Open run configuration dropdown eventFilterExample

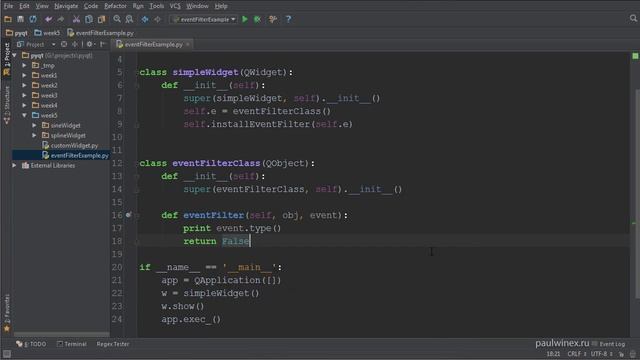[x=204, y=19]
